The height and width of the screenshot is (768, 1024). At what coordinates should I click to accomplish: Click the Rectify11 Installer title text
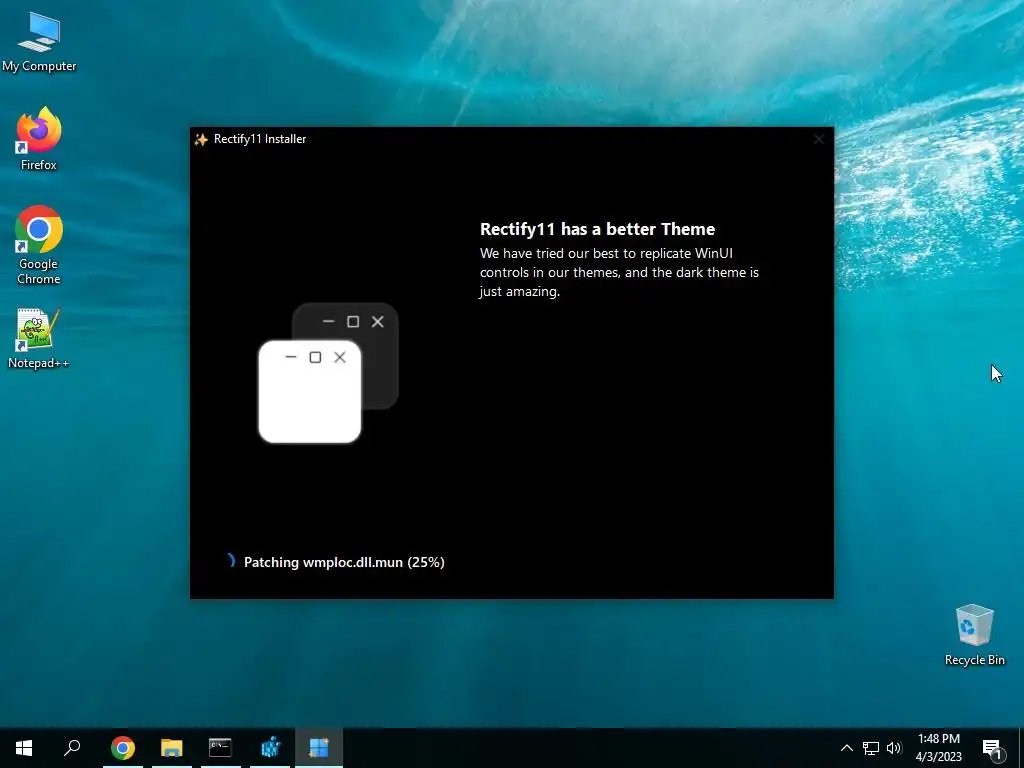pyautogui.click(x=260, y=139)
